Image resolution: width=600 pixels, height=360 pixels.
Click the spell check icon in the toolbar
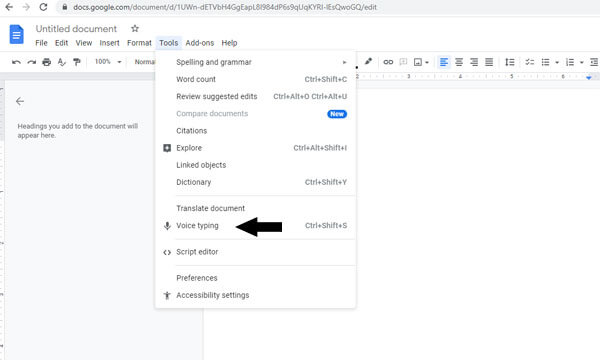point(62,62)
